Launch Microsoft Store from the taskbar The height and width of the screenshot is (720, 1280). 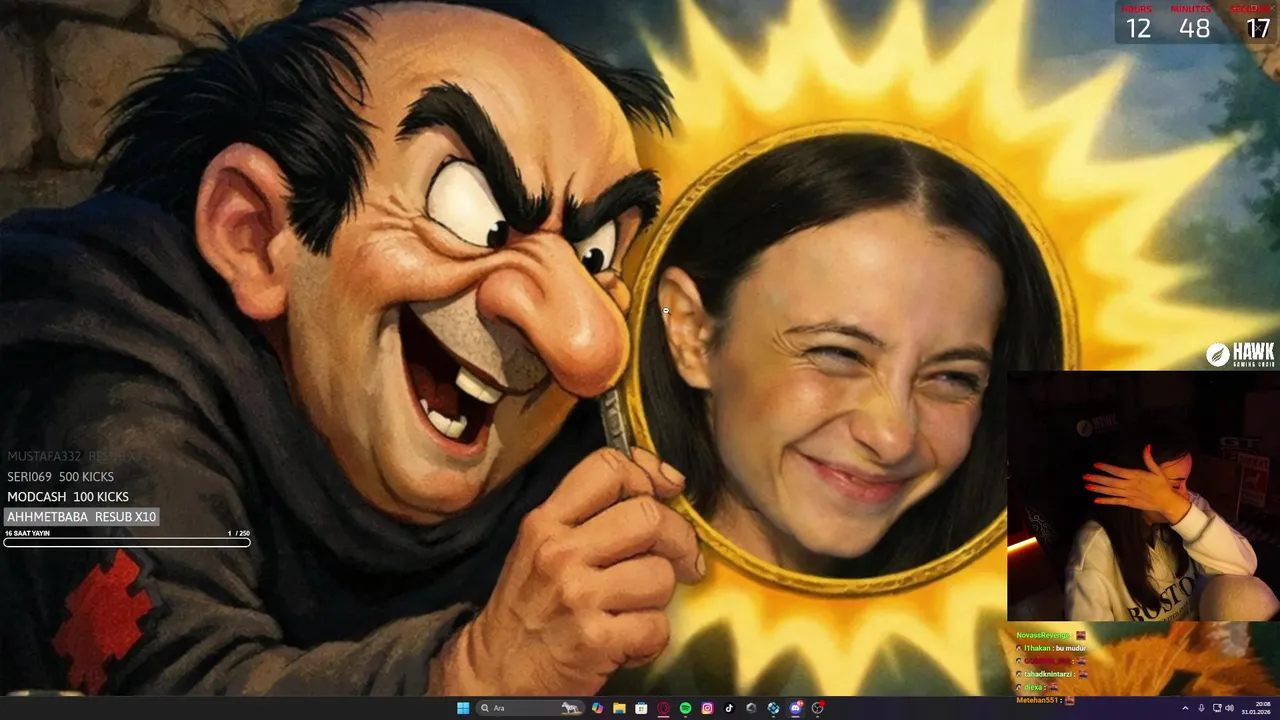(641, 708)
